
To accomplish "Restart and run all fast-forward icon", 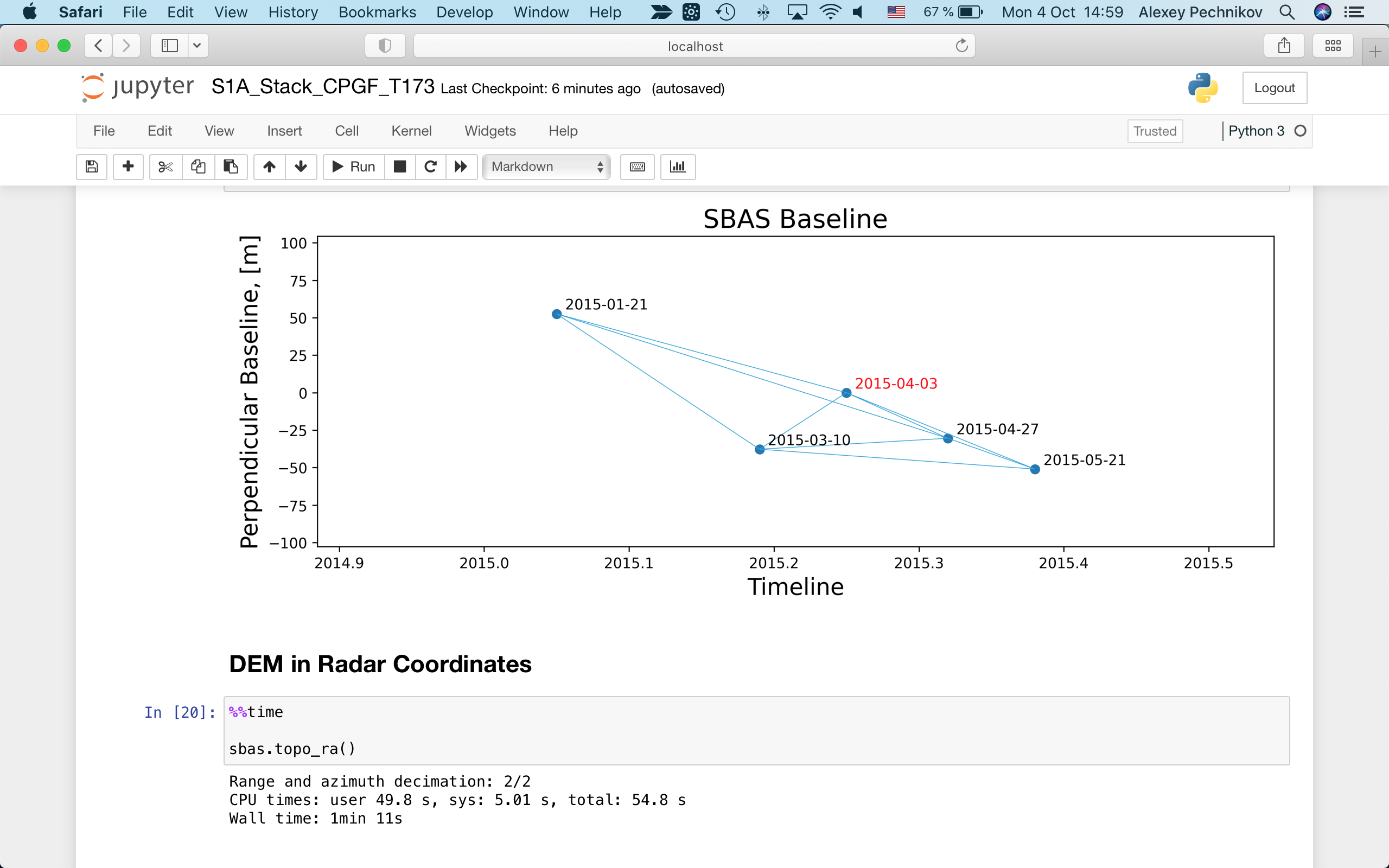I will tap(461, 167).
